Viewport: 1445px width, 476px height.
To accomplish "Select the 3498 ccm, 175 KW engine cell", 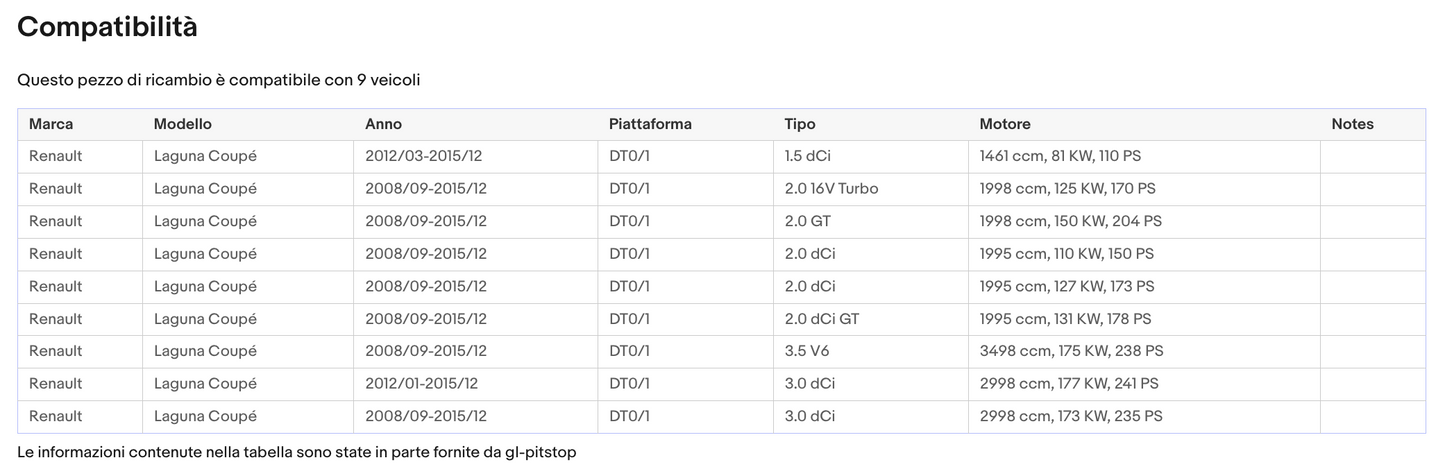I will click(1071, 351).
